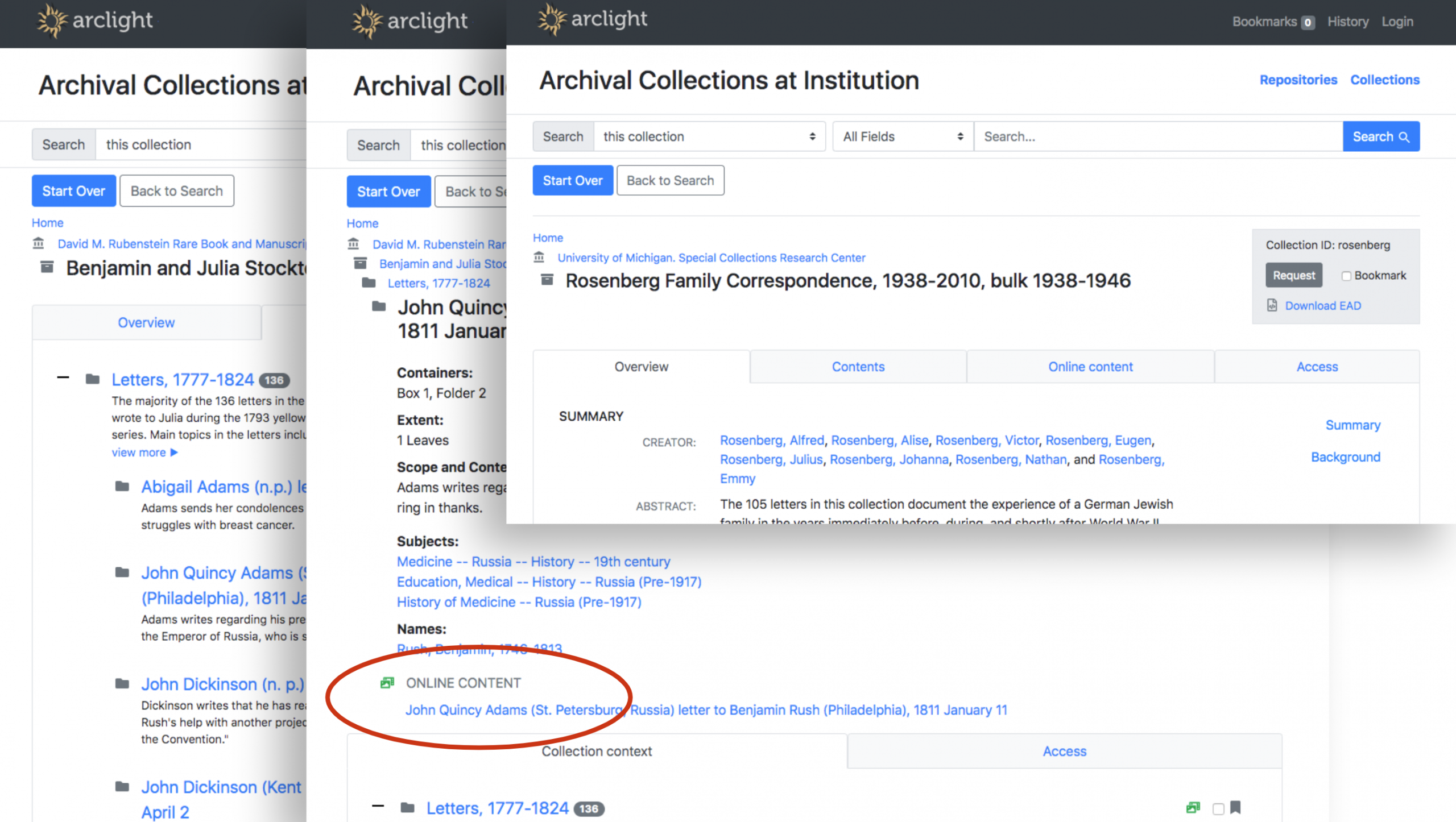Image resolution: width=1456 pixels, height=822 pixels.
Task: Click Back to Search button
Action: coord(670,180)
